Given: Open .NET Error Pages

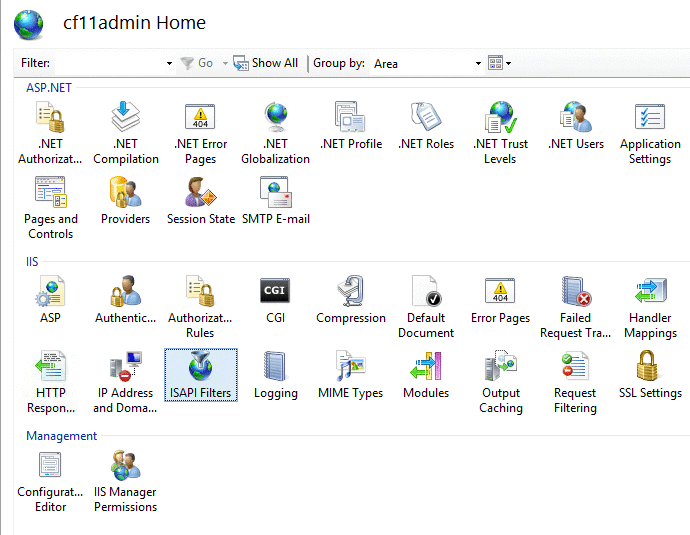Looking at the screenshot, I should click(x=200, y=133).
